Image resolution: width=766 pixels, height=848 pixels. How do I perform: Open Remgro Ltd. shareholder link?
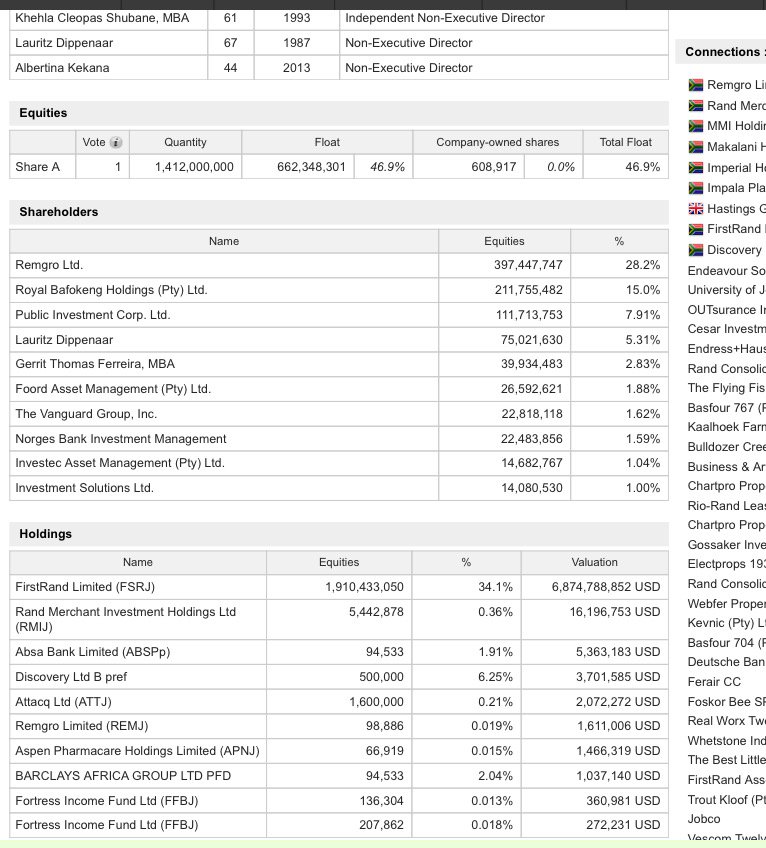tap(49, 265)
